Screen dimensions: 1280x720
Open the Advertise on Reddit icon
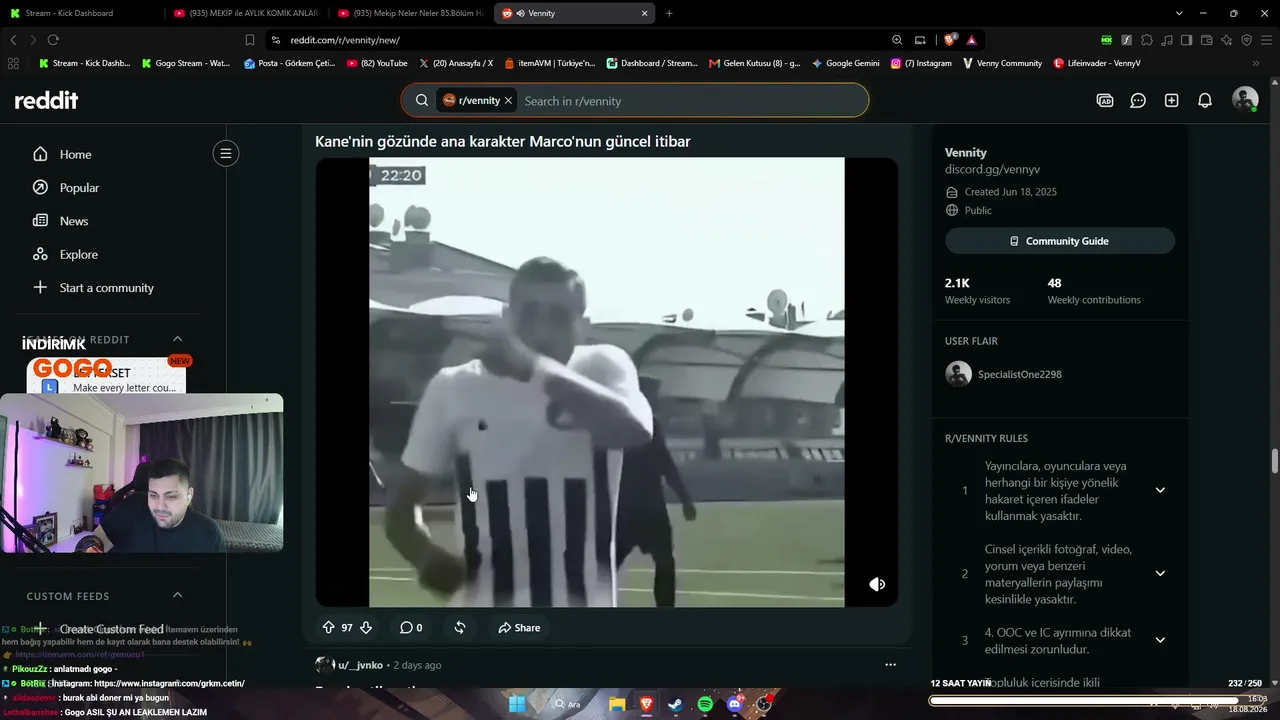click(1105, 101)
